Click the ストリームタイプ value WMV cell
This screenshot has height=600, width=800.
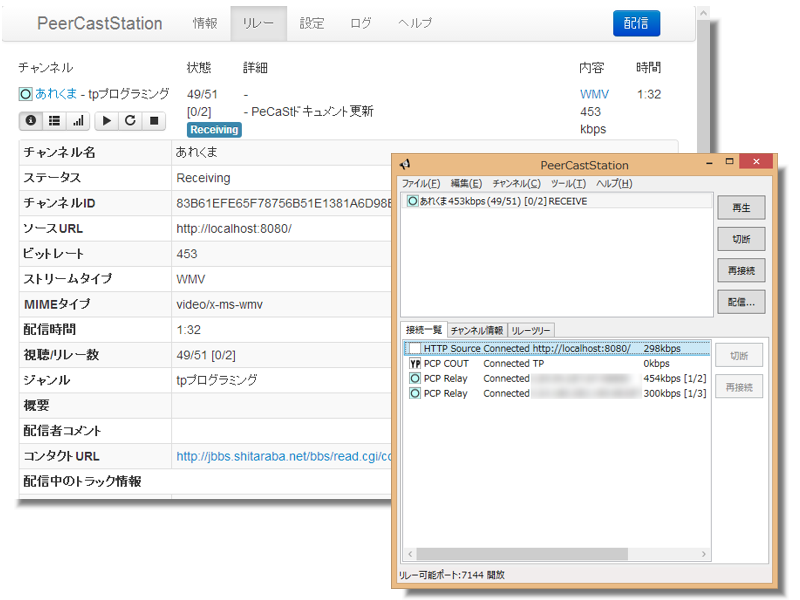pos(190,279)
